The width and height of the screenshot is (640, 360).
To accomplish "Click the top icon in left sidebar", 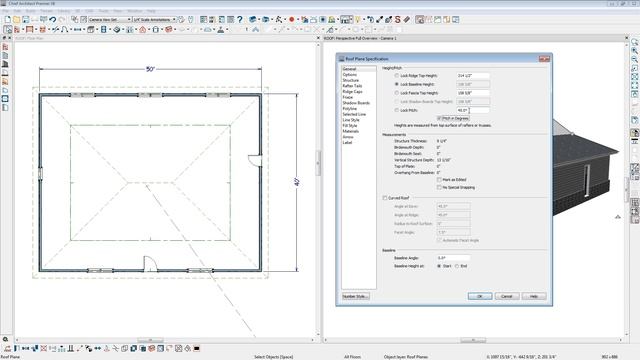I will click(x=5, y=47).
